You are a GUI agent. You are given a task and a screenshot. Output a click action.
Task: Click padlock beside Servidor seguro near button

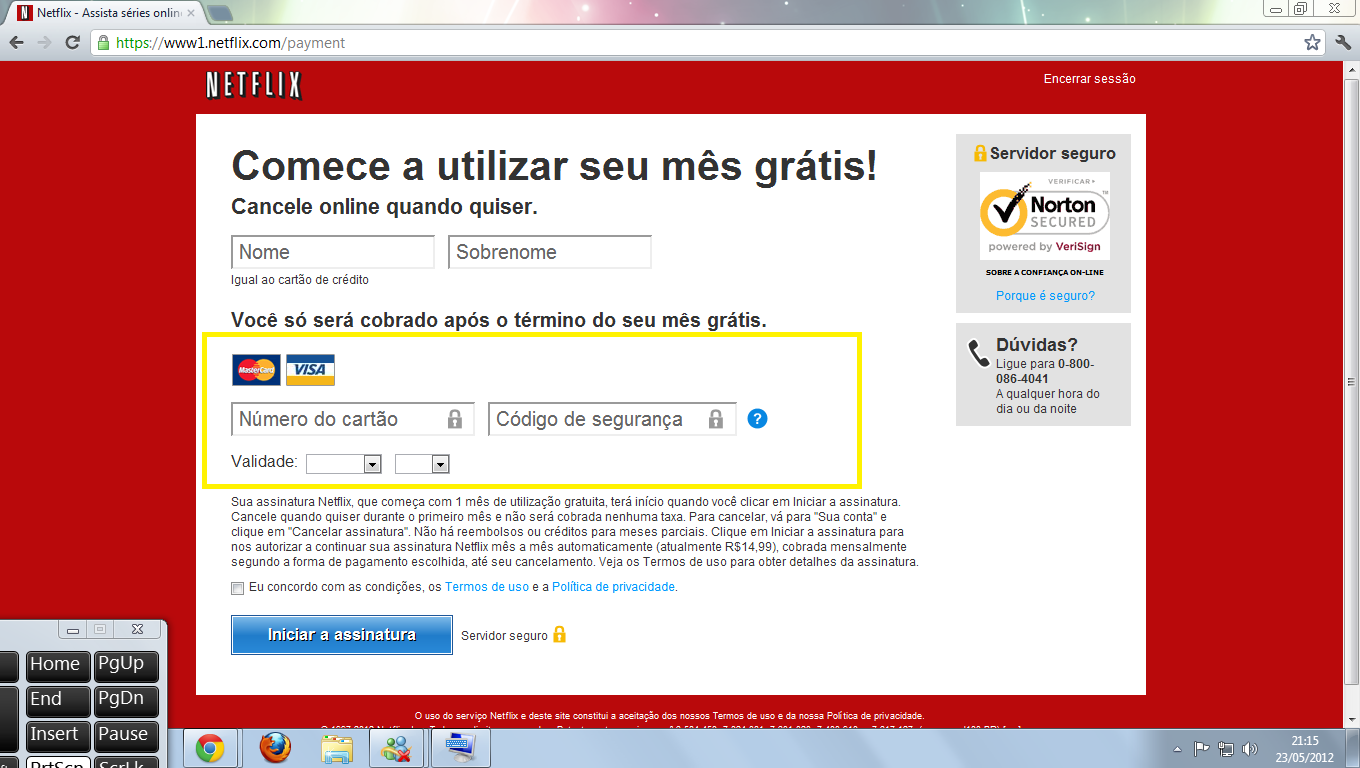(559, 634)
